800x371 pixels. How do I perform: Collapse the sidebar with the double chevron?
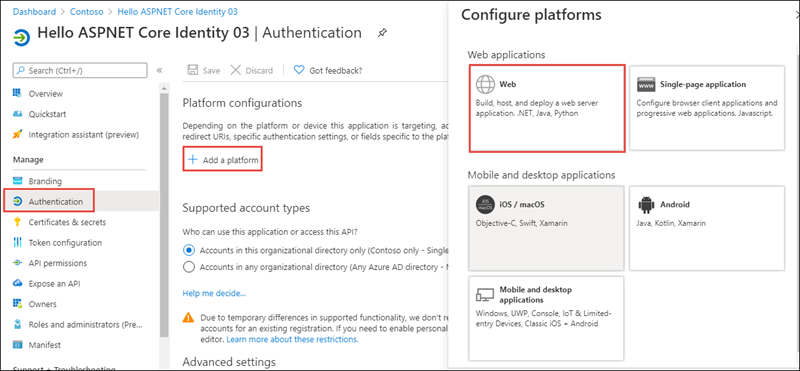pos(159,70)
